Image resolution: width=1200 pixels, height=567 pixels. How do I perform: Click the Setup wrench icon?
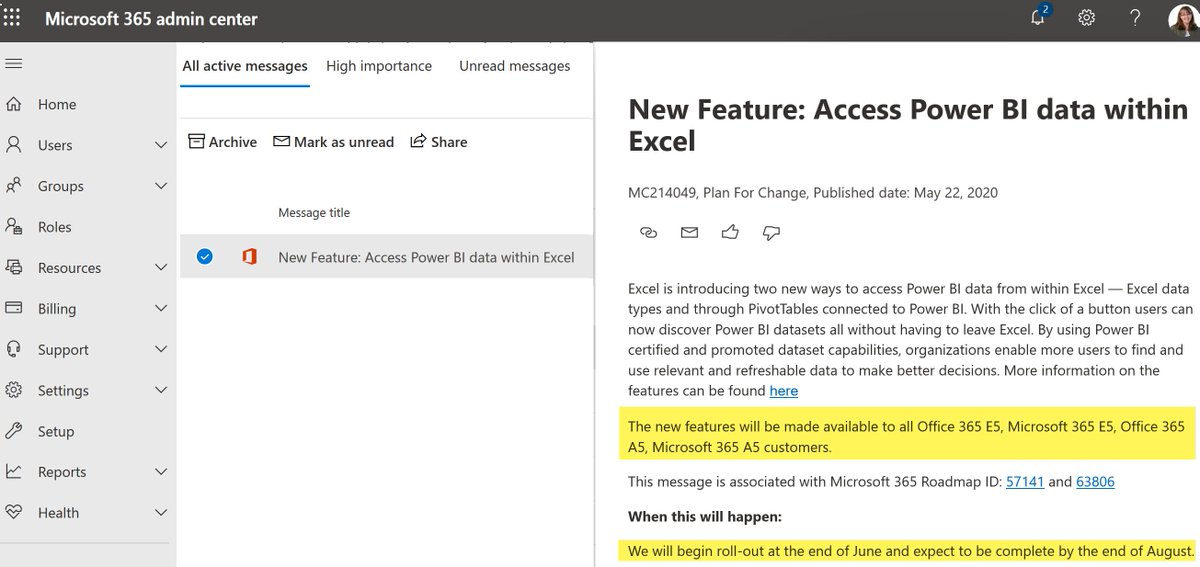14,431
